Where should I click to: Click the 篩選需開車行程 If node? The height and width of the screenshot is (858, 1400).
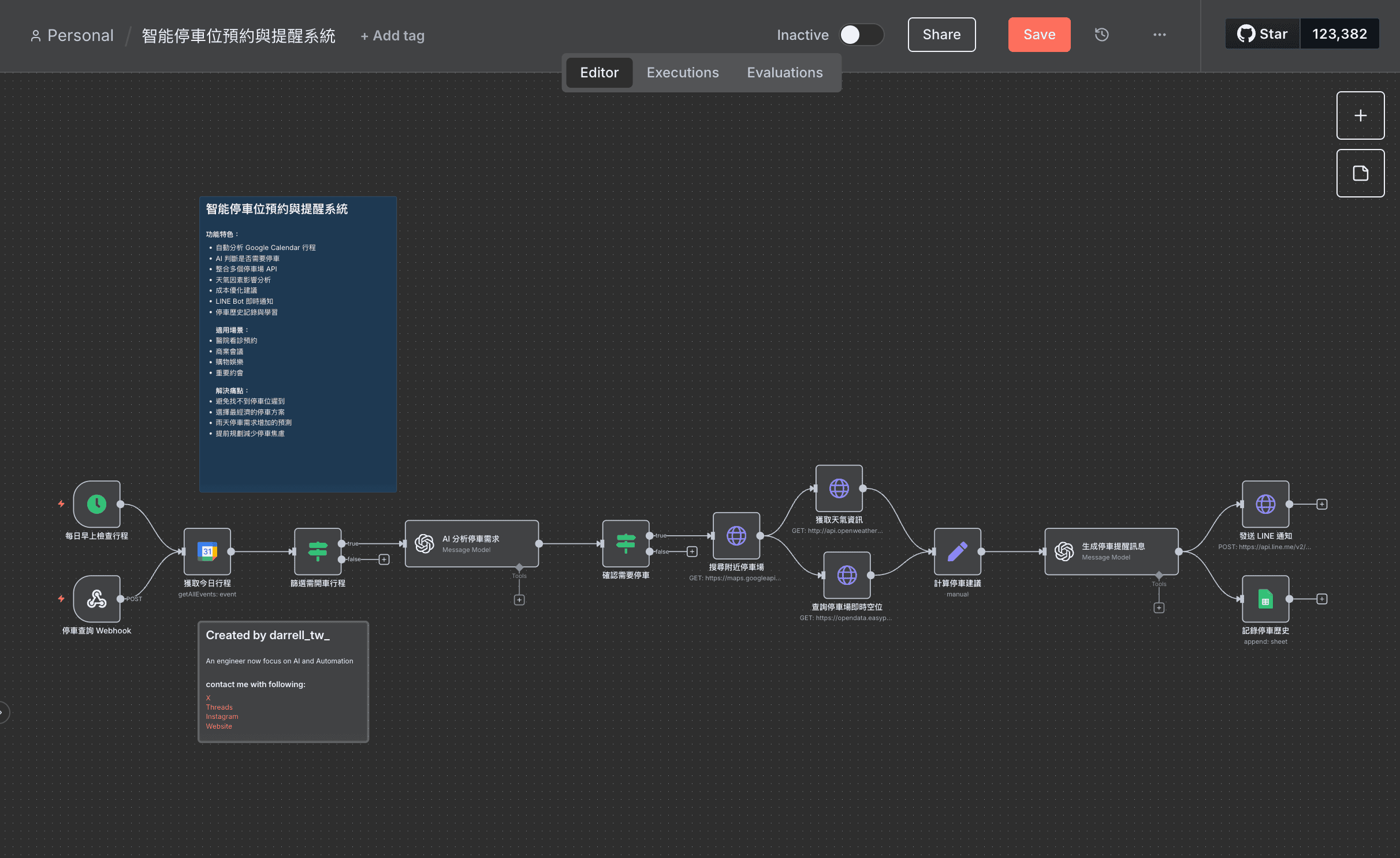point(318,551)
